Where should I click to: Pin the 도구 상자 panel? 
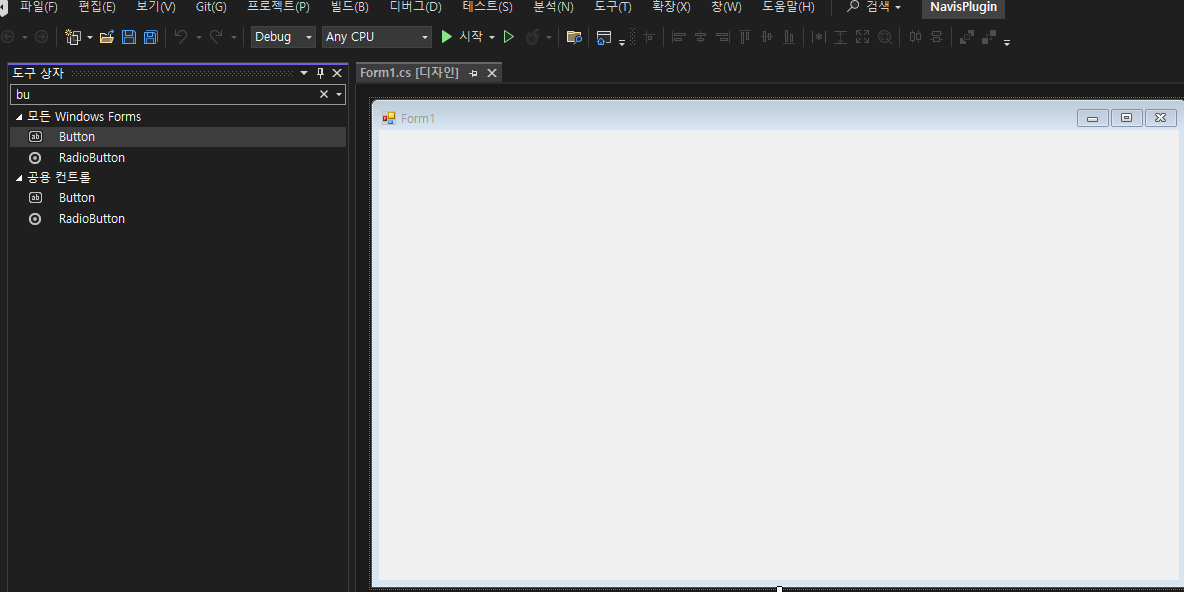click(x=320, y=72)
